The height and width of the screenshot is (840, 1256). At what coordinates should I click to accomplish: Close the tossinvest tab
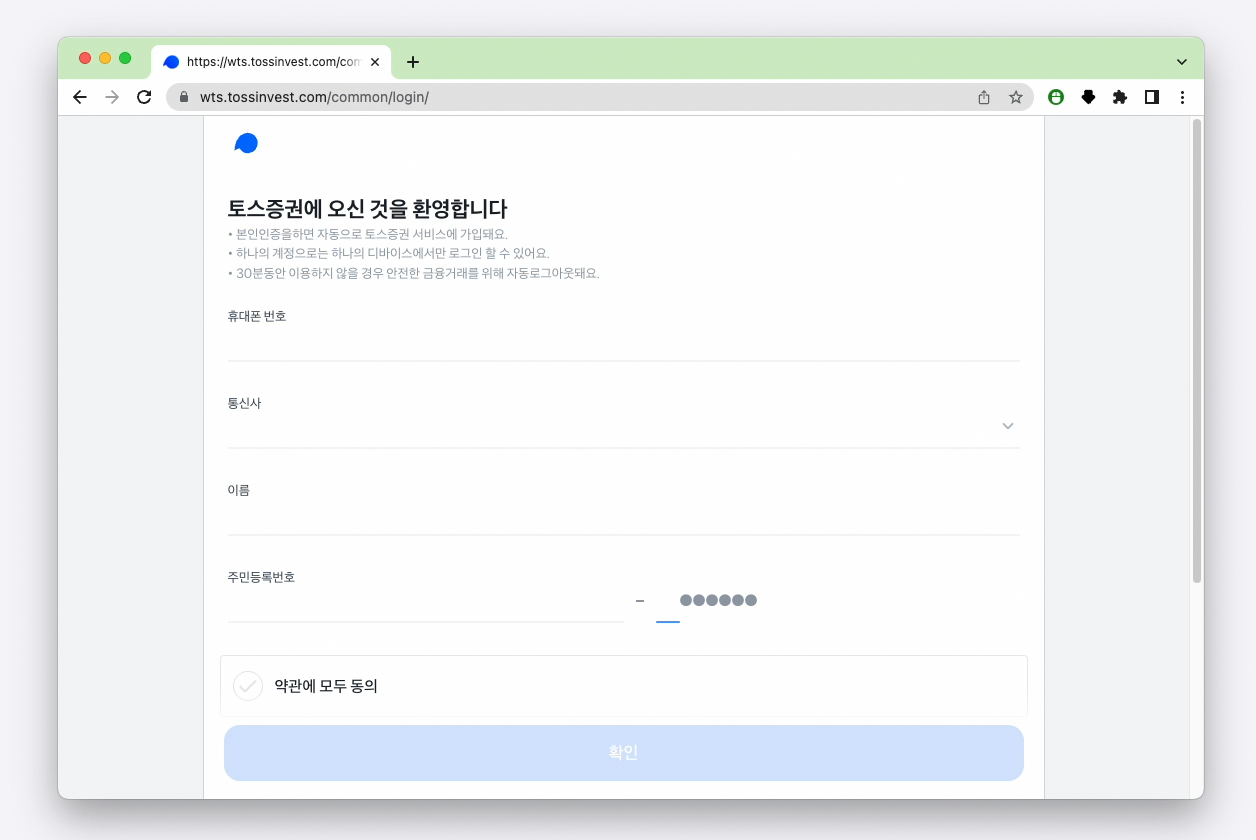(375, 62)
